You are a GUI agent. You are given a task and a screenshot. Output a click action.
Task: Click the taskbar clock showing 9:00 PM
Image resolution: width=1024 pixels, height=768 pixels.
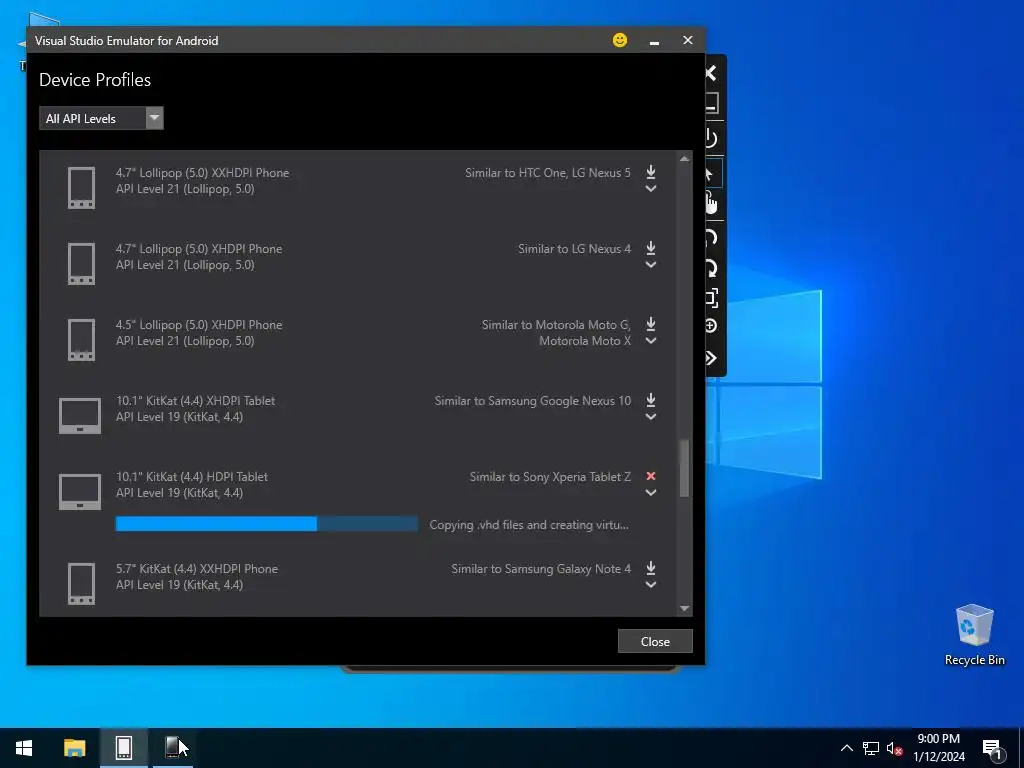[x=938, y=748]
